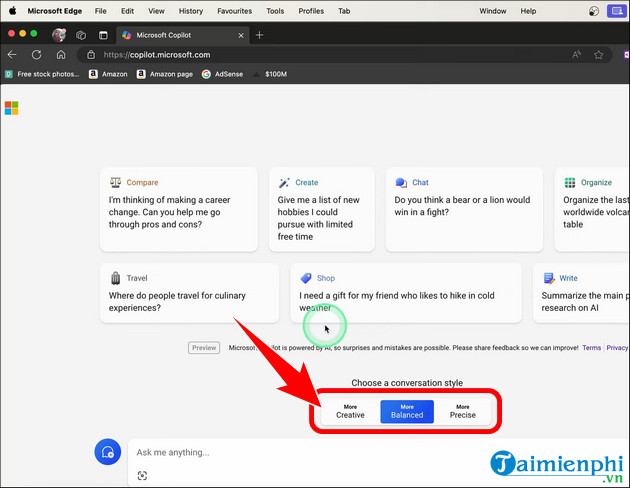Open the $100M bookmark
Image resolution: width=630 pixels, height=488 pixels.
pyautogui.click(x=270, y=74)
